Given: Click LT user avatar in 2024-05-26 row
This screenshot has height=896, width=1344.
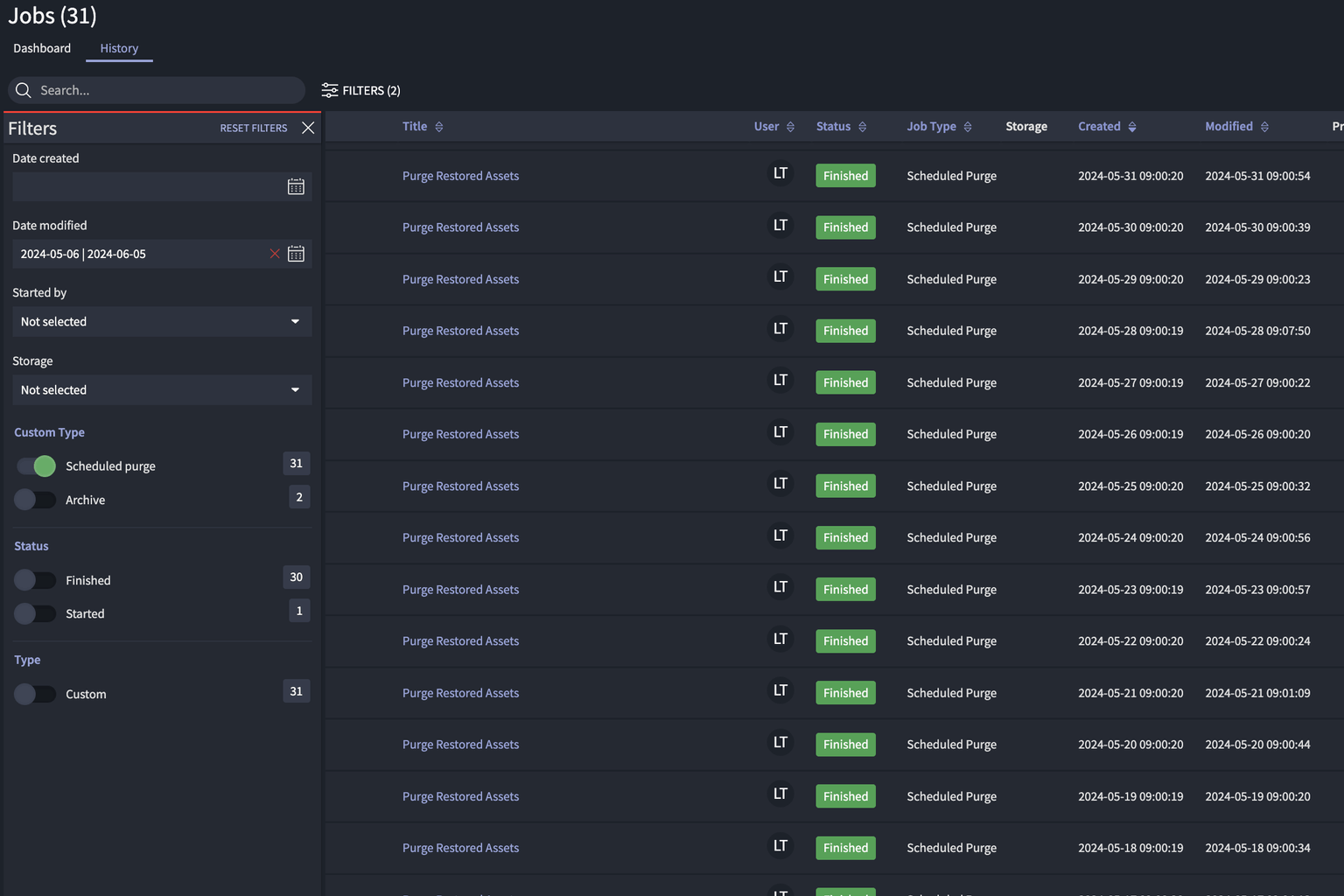Looking at the screenshot, I should point(780,432).
